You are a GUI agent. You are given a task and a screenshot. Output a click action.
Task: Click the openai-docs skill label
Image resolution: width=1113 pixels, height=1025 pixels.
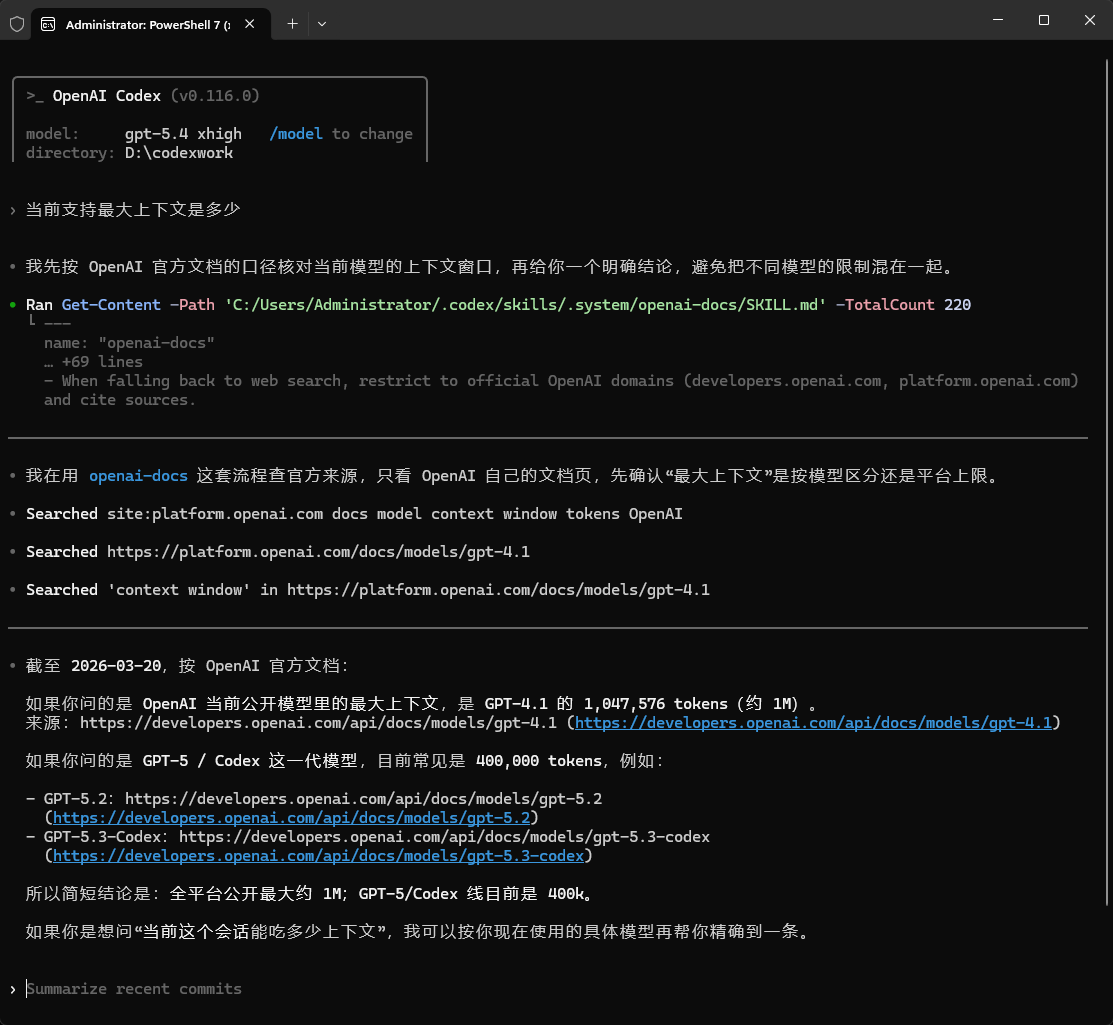click(138, 476)
